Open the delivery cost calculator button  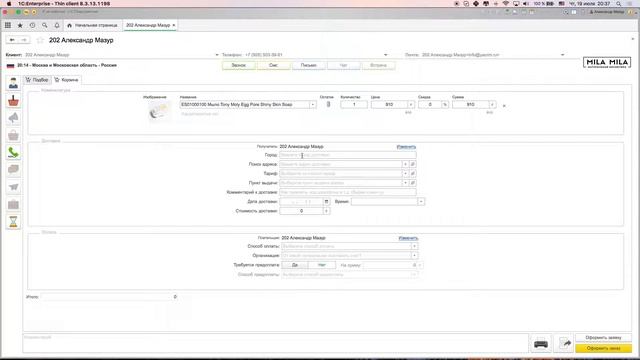tap(326, 211)
